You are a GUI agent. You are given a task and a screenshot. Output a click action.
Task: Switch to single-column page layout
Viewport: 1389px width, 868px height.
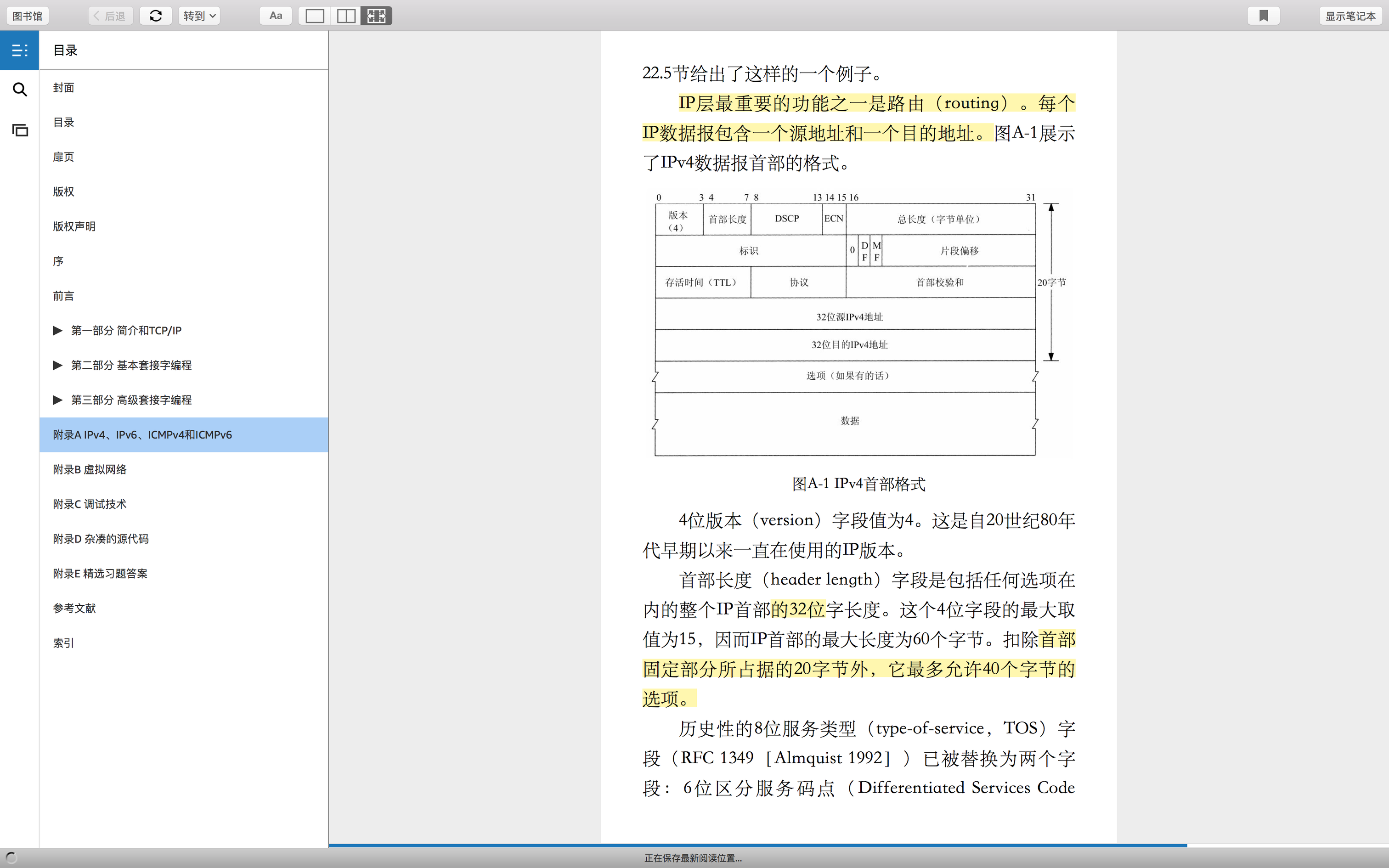[315, 16]
